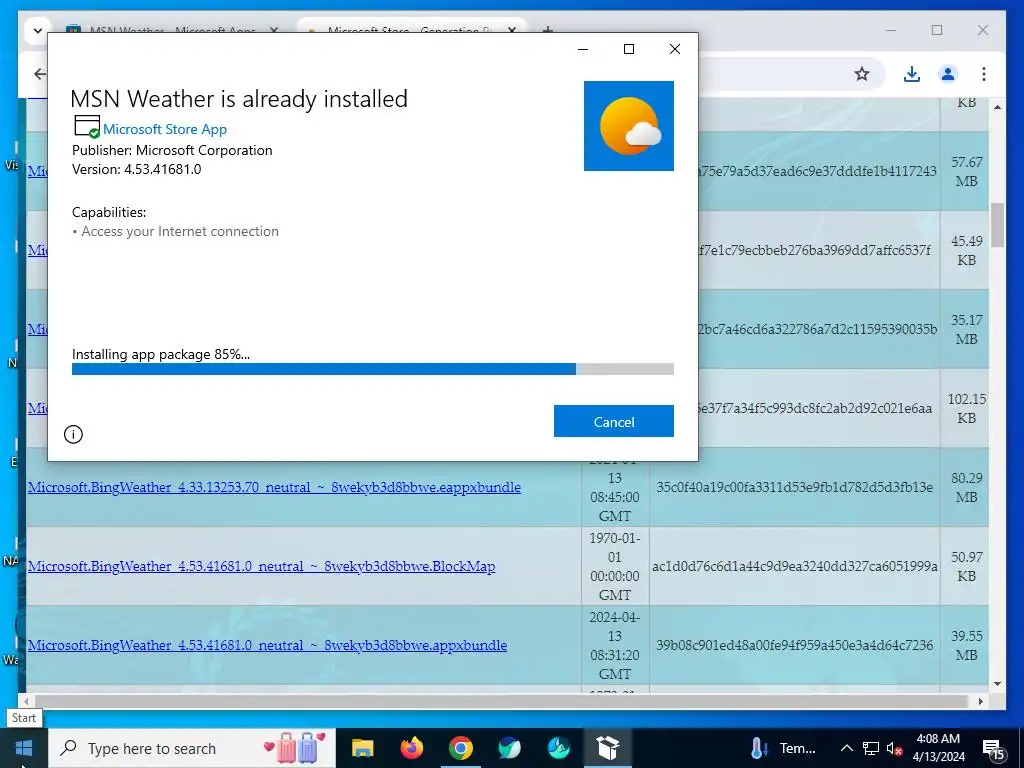Click the scroll up arrow of the page

pyautogui.click(x=997, y=106)
